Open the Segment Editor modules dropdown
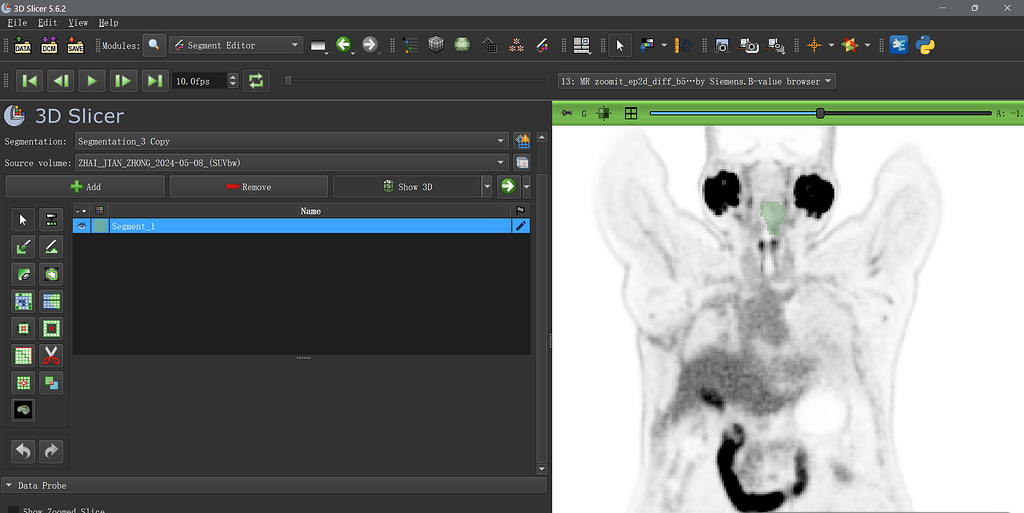 (236, 45)
